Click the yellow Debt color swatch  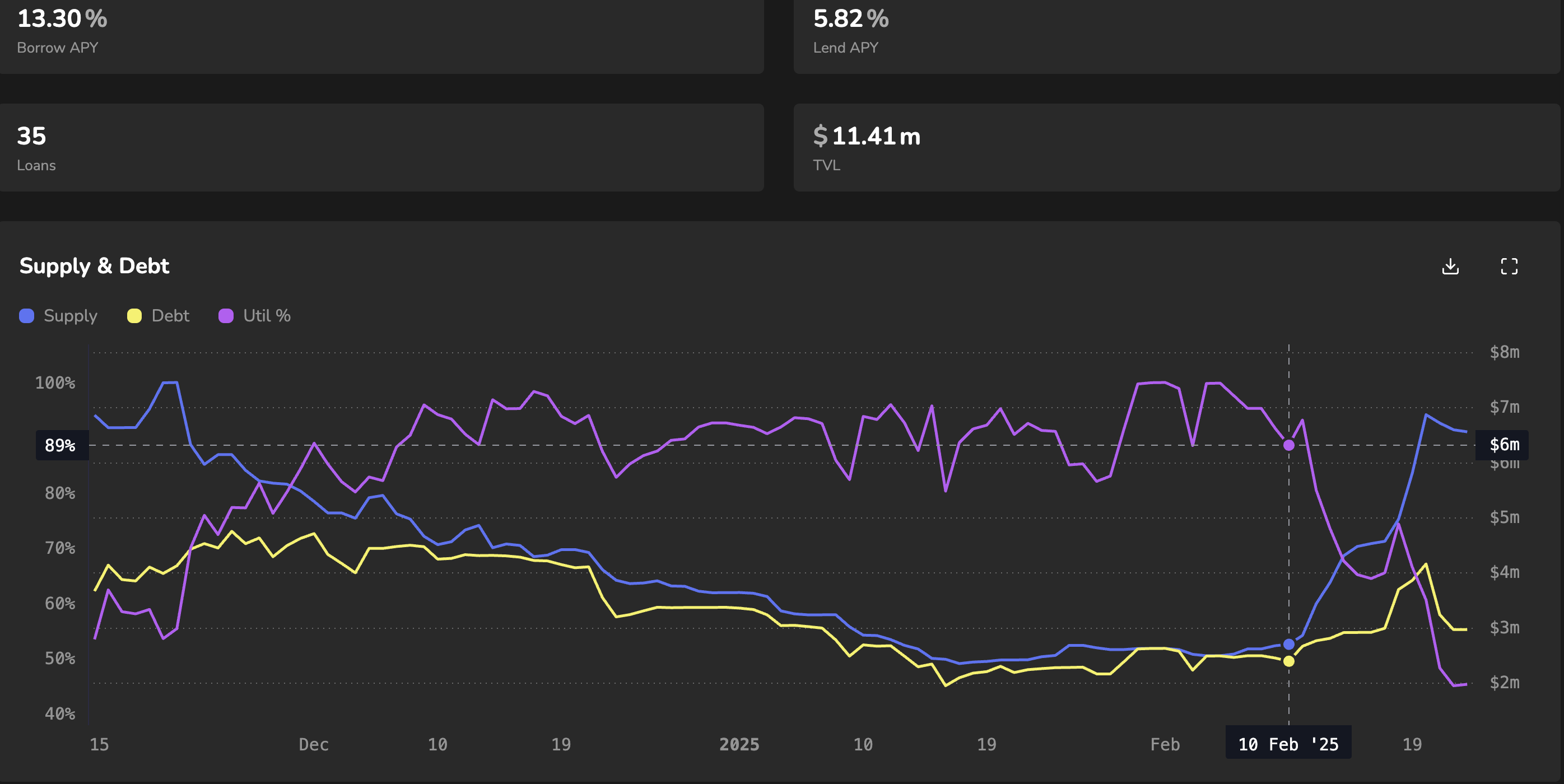click(x=134, y=316)
